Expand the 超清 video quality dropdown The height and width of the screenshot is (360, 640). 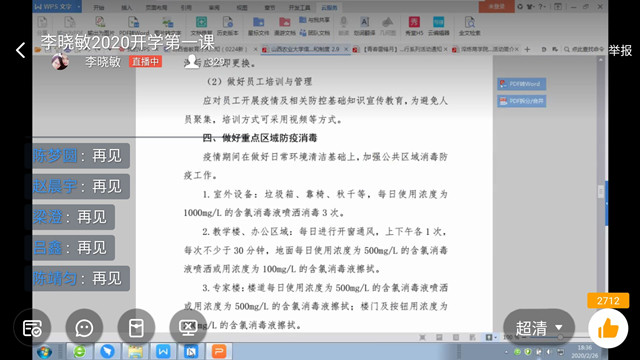click(539, 328)
